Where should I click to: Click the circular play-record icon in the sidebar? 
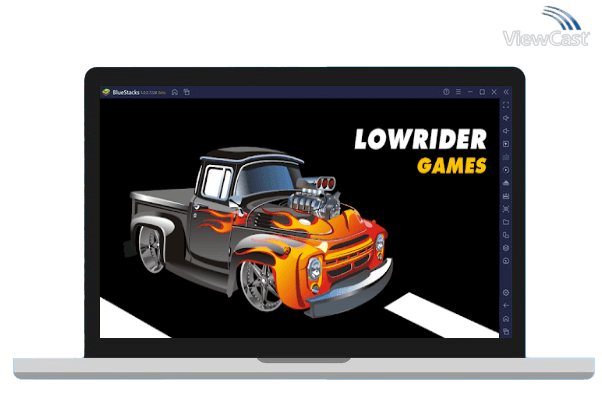506,170
